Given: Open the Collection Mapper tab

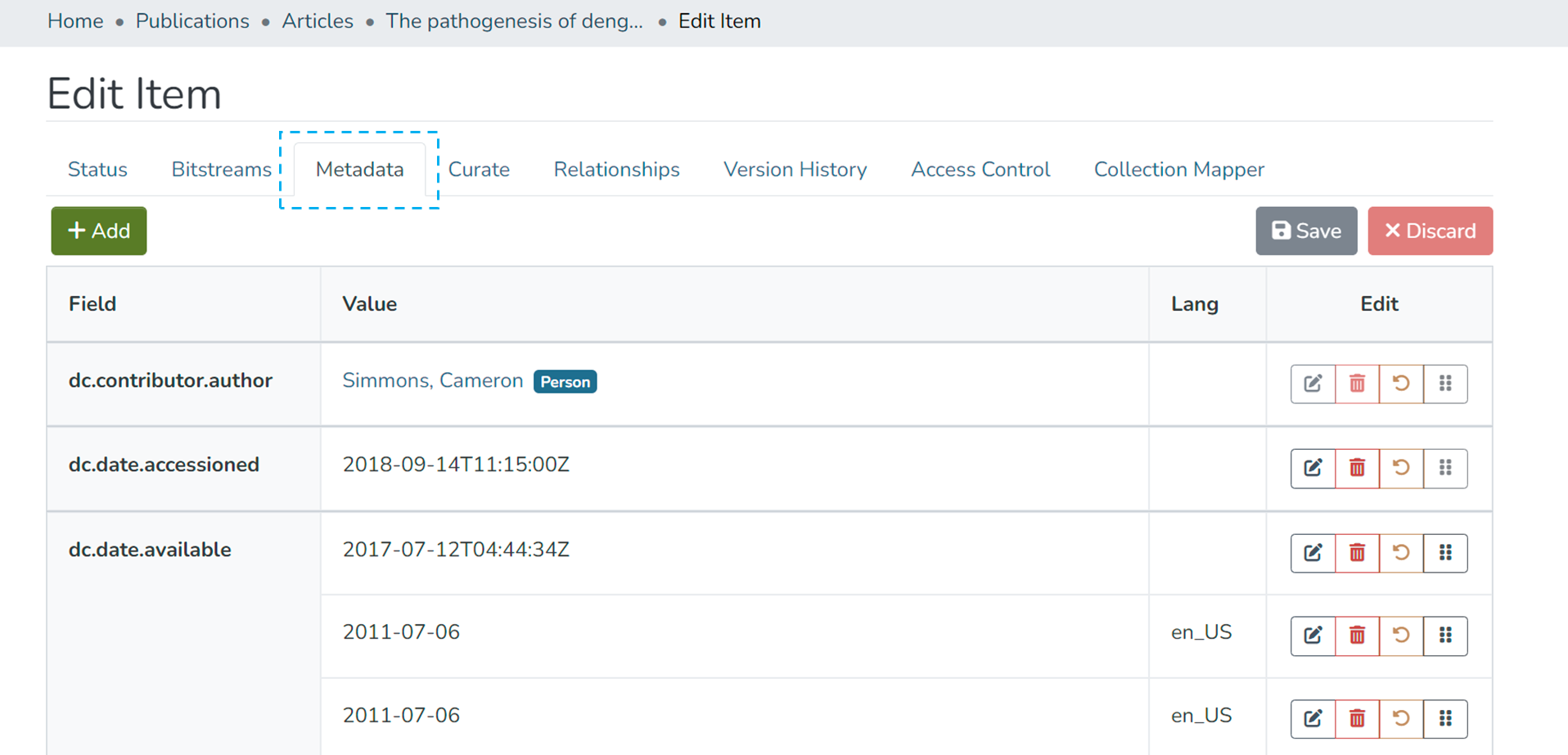Looking at the screenshot, I should 1178,169.
